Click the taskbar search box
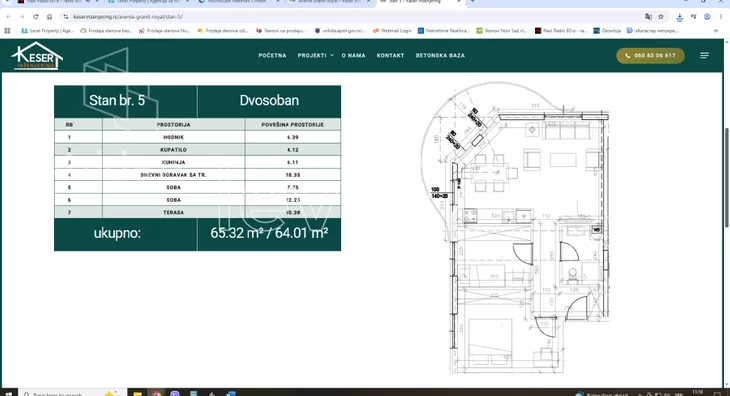 (72, 393)
